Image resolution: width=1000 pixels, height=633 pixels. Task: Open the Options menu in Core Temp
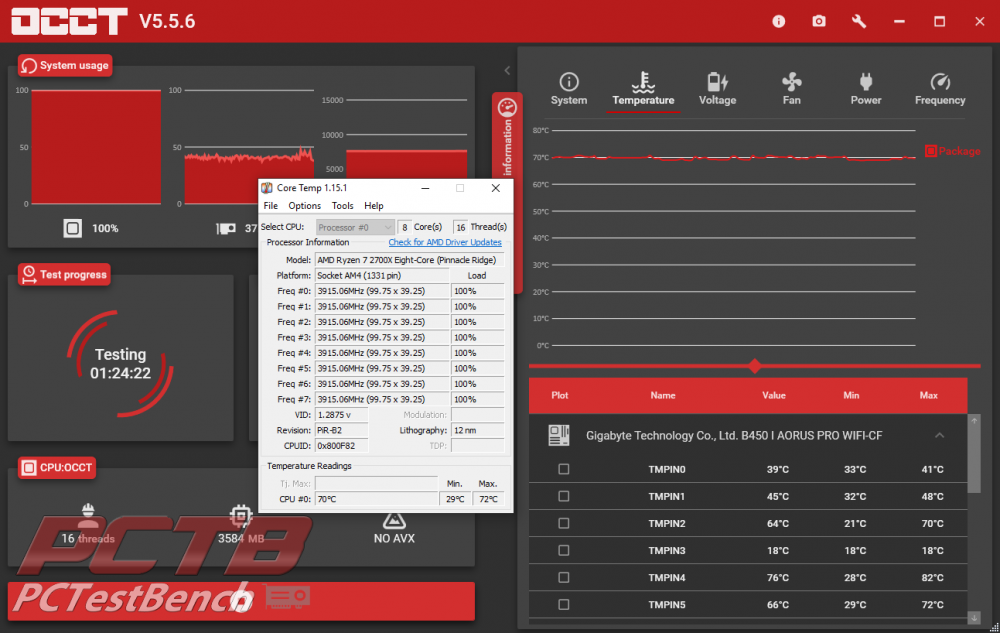304,206
